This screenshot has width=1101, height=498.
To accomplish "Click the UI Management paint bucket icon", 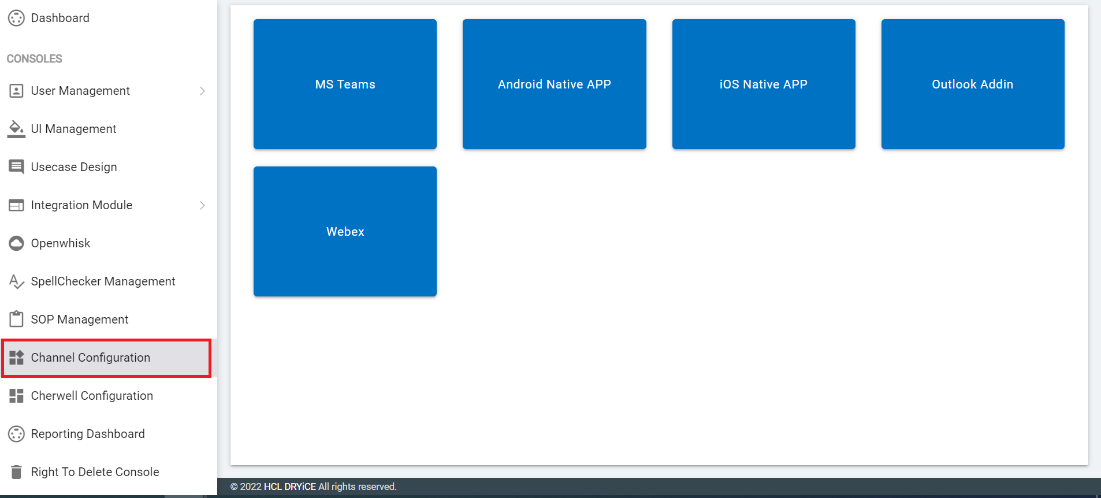I will click(16, 129).
